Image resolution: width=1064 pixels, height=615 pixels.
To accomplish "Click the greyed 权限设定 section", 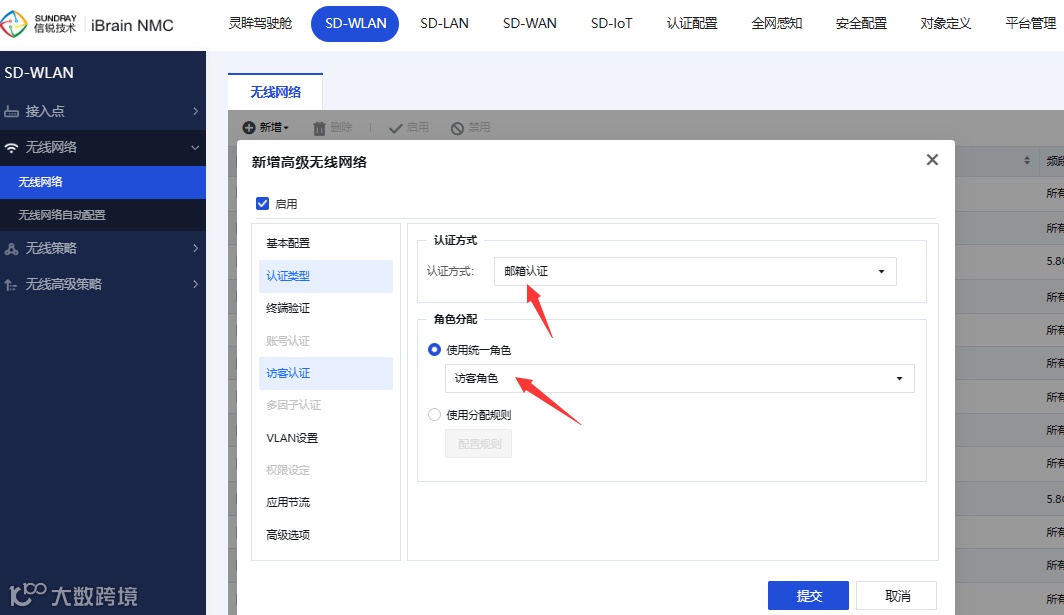I will [x=326, y=470].
